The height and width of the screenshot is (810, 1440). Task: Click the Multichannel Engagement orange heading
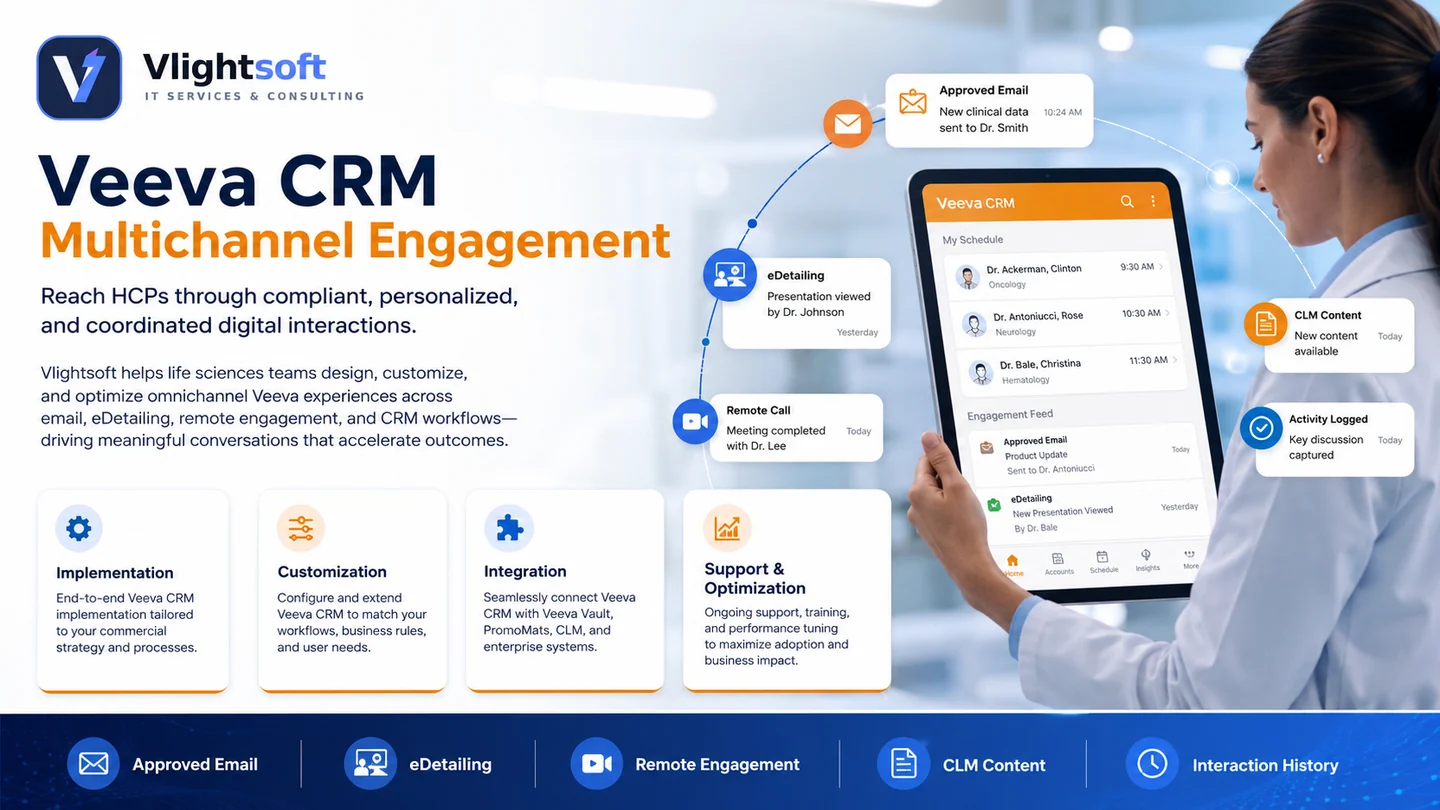click(355, 242)
